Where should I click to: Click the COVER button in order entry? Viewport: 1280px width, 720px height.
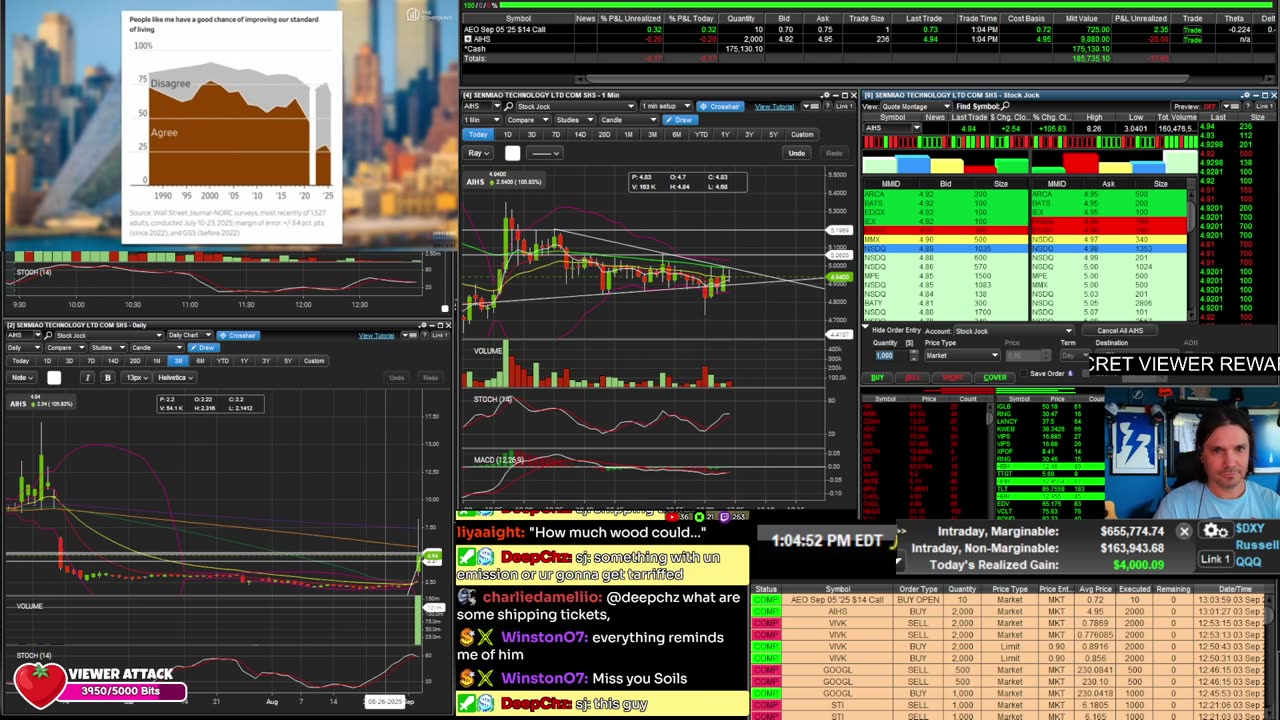point(994,377)
